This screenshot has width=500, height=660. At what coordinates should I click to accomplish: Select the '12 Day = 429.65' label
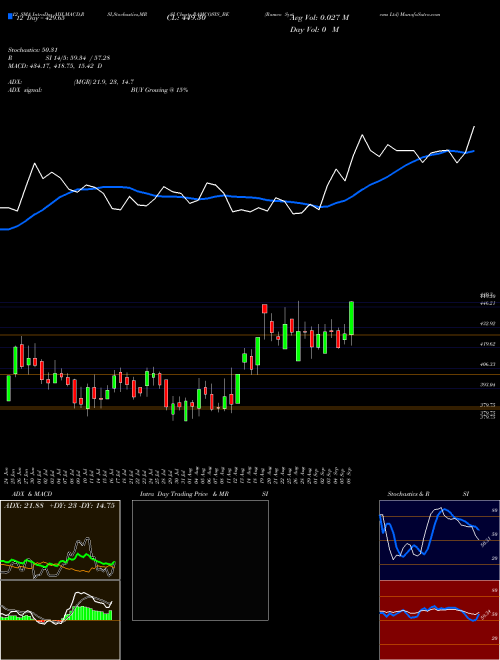point(39,19)
